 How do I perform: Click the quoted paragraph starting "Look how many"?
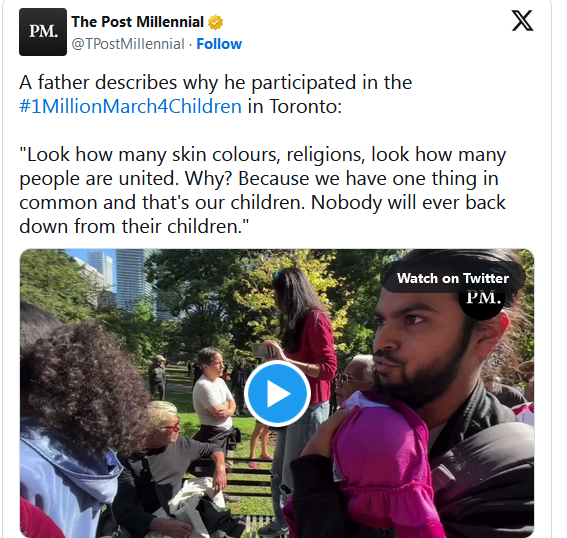[263, 190]
